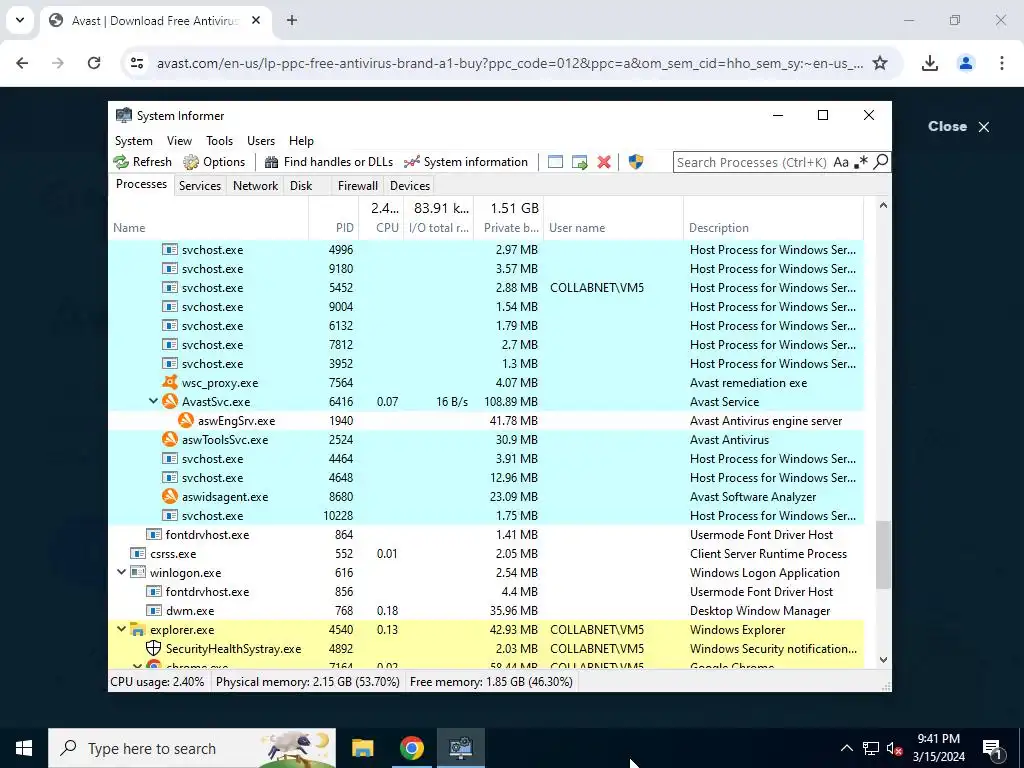Select the aswidsagent.exe process icon
This screenshot has height=768, width=1024.
[170, 496]
